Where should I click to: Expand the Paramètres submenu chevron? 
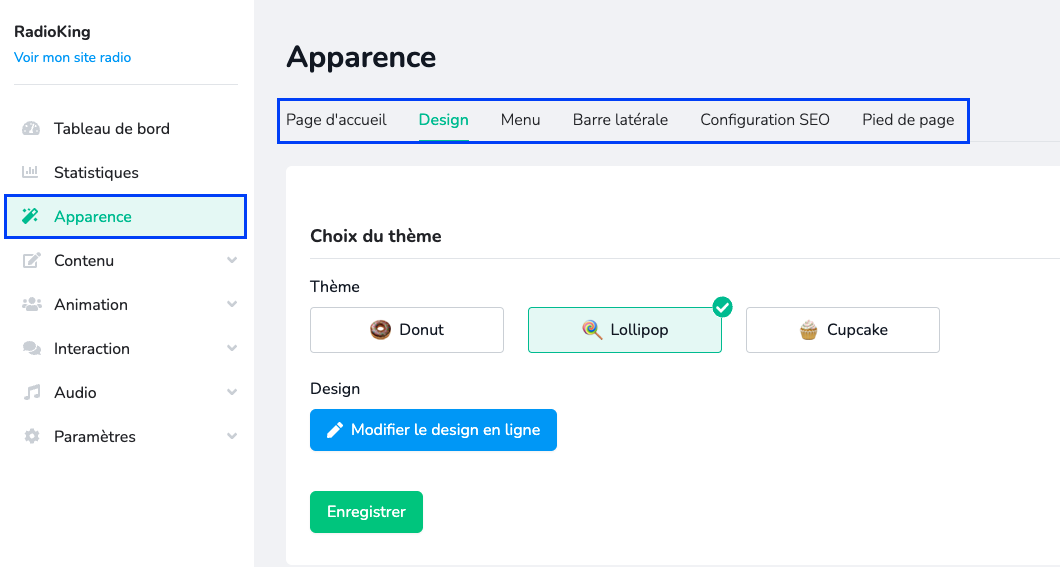click(232, 436)
